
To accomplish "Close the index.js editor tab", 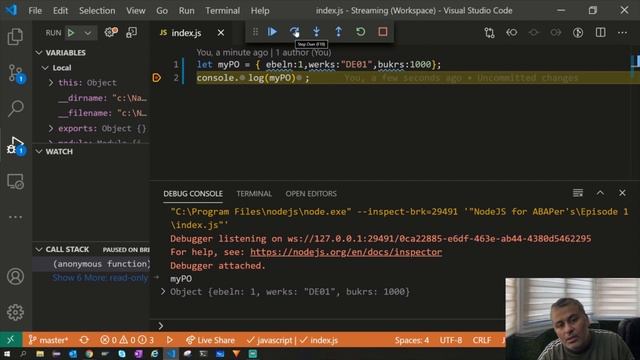I will click(221, 33).
